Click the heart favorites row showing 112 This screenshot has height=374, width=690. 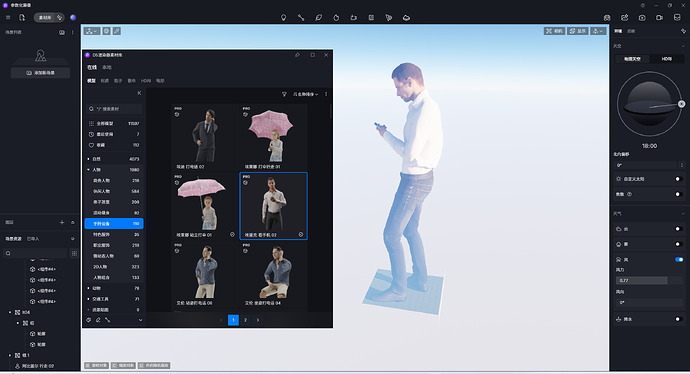coord(114,145)
